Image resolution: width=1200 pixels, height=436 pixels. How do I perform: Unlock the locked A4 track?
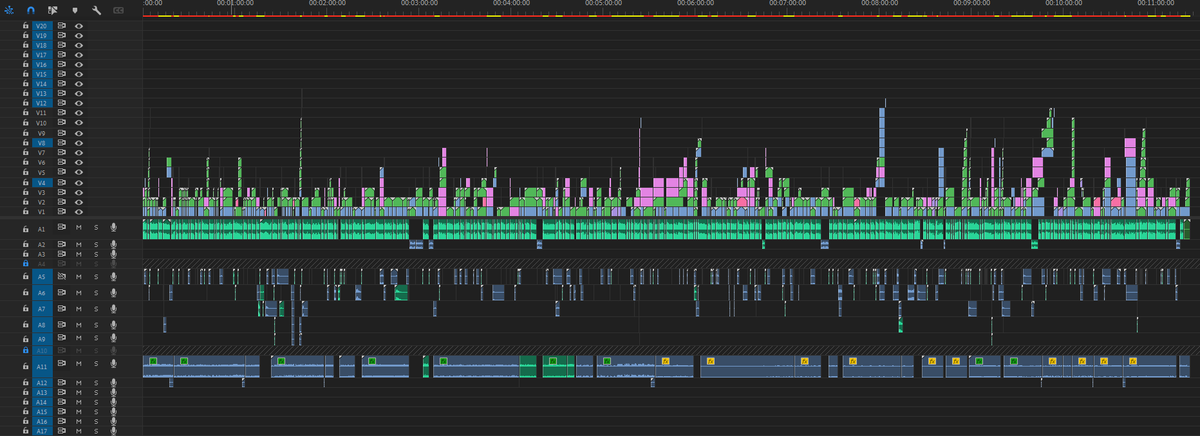(26, 263)
